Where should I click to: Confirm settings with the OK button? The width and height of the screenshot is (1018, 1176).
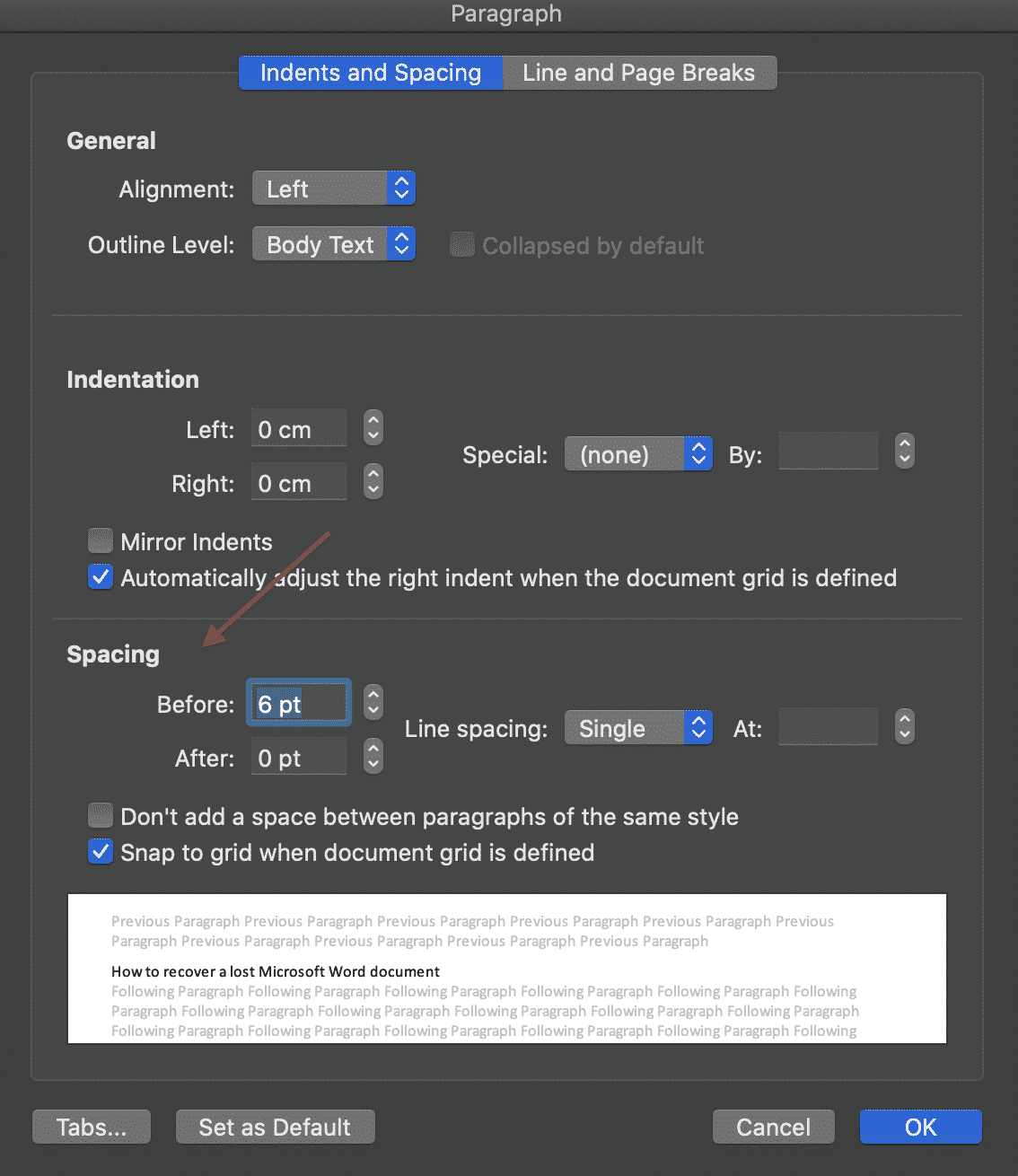(919, 1127)
